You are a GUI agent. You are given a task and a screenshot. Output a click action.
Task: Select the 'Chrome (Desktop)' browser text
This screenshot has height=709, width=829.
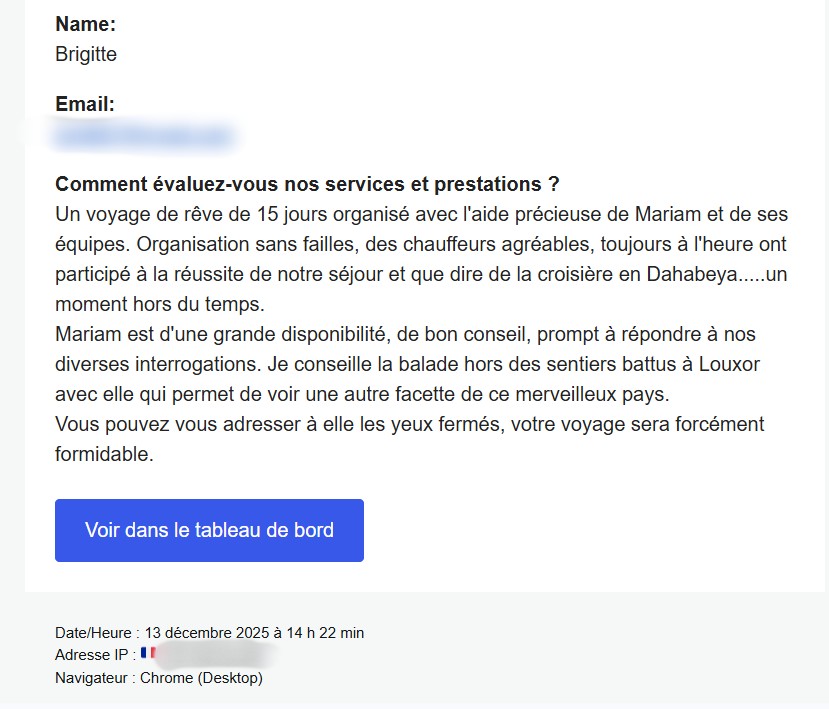[201, 678]
